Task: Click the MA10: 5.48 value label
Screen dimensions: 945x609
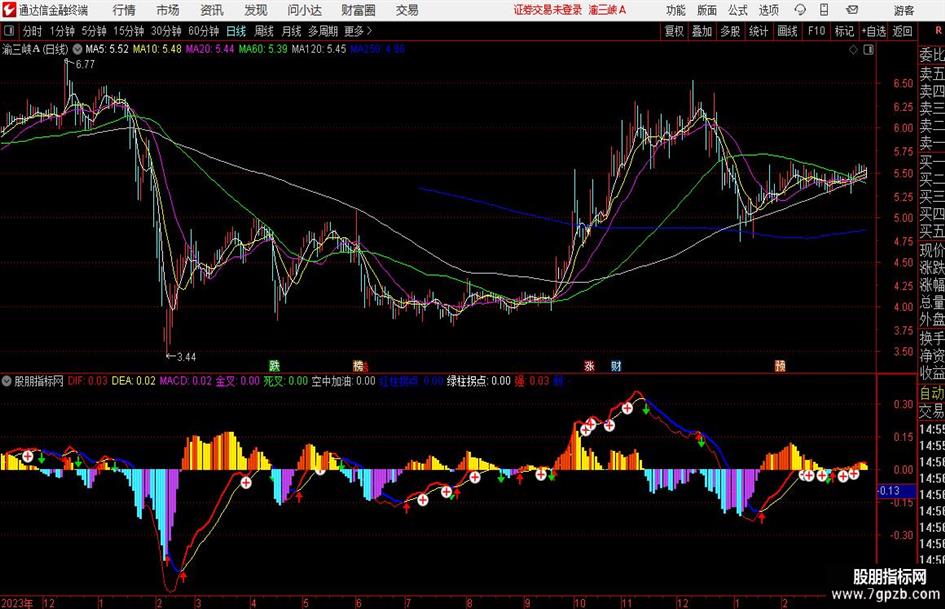Action: point(157,49)
